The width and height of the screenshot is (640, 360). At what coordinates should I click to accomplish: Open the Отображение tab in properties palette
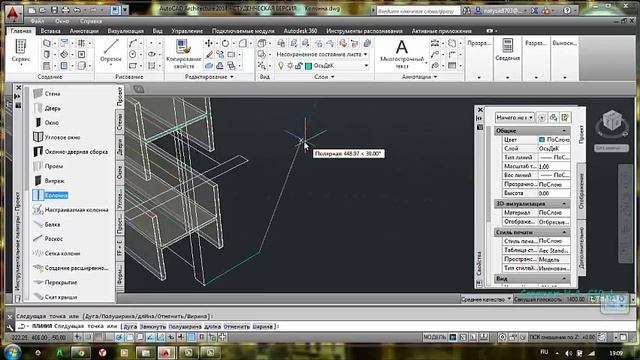pyautogui.click(x=581, y=191)
